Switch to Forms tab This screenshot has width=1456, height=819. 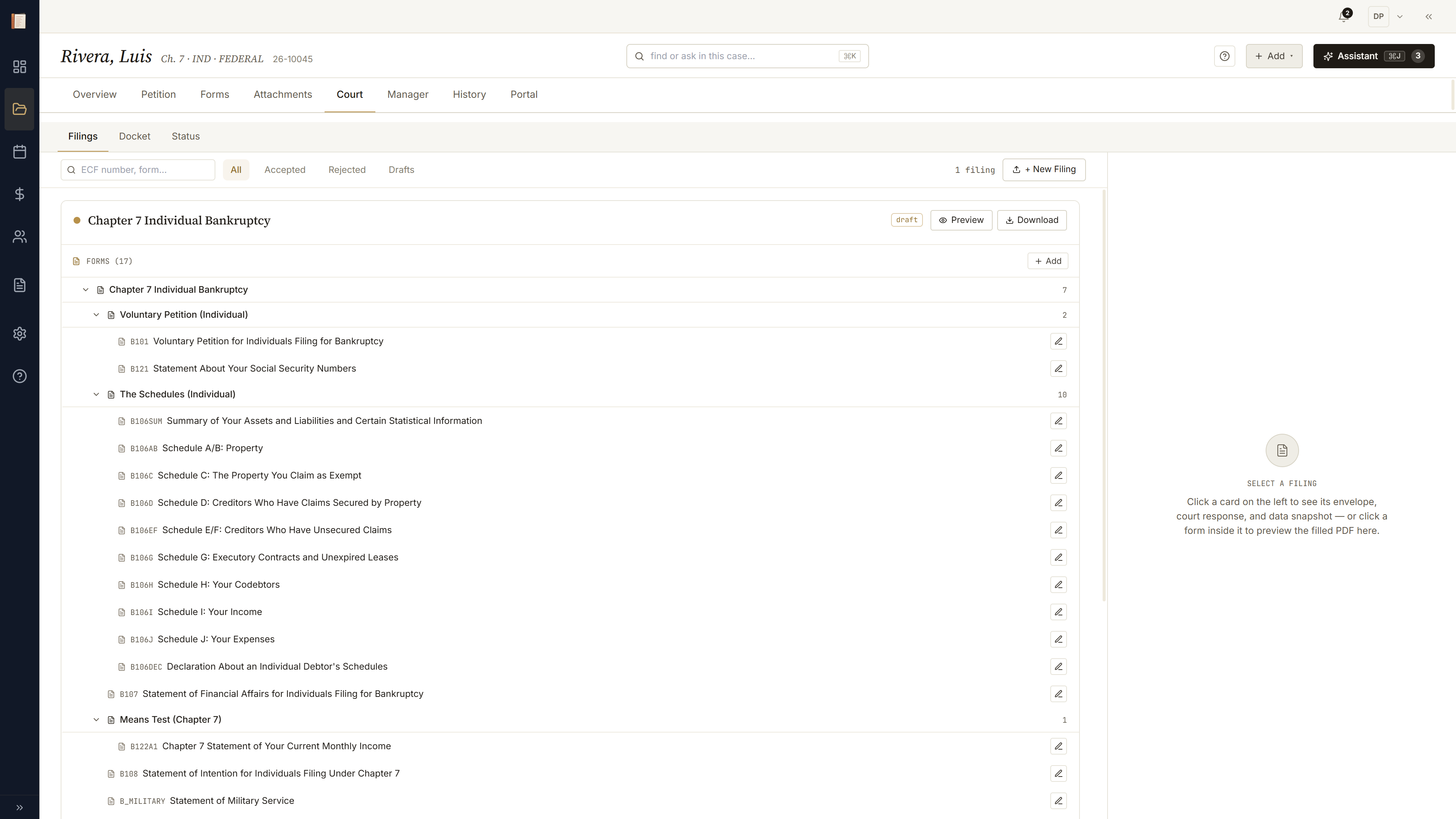click(x=215, y=94)
